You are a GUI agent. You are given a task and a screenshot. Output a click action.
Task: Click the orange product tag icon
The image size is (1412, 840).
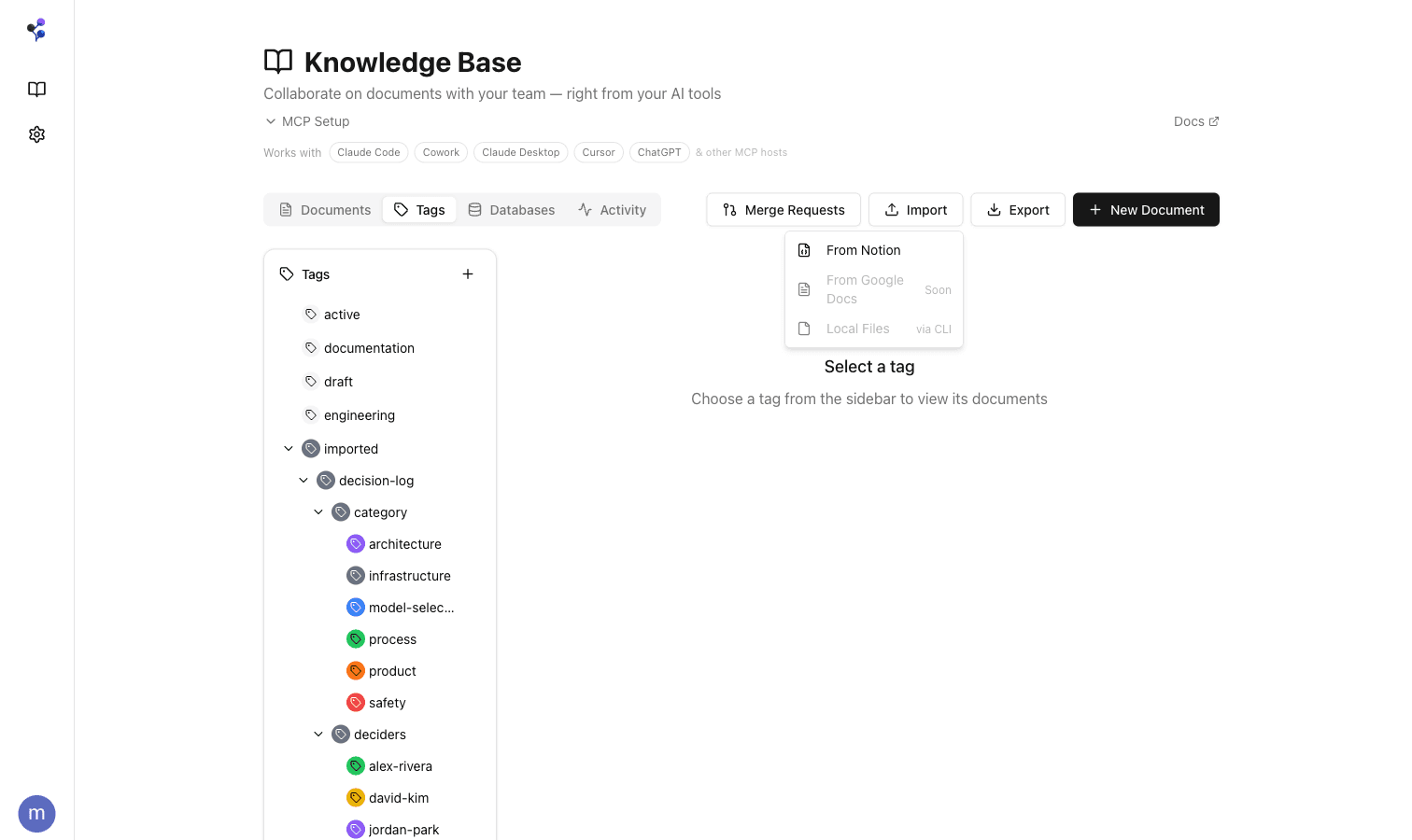[356, 670]
